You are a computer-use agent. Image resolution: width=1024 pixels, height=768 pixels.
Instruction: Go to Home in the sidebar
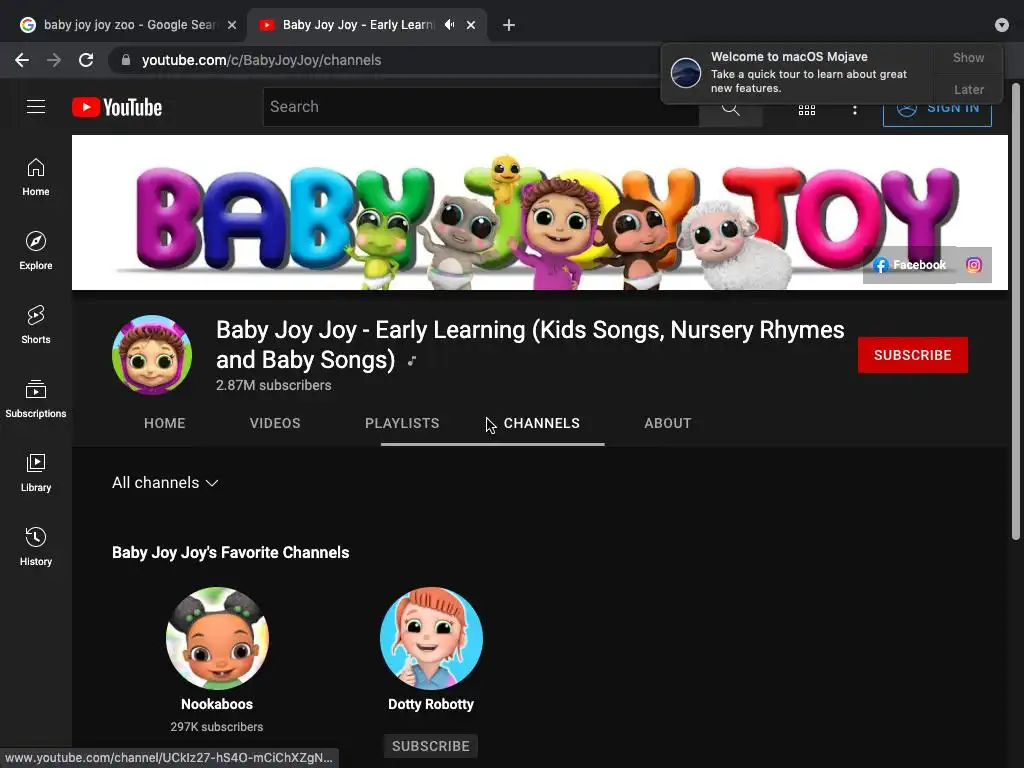[36, 177]
